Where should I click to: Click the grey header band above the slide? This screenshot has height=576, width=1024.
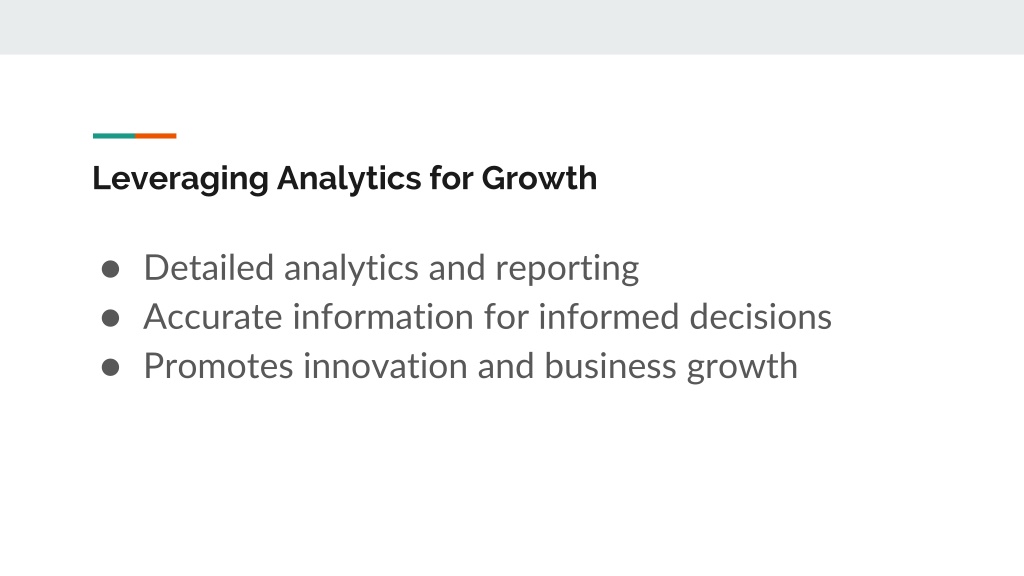(512, 27)
